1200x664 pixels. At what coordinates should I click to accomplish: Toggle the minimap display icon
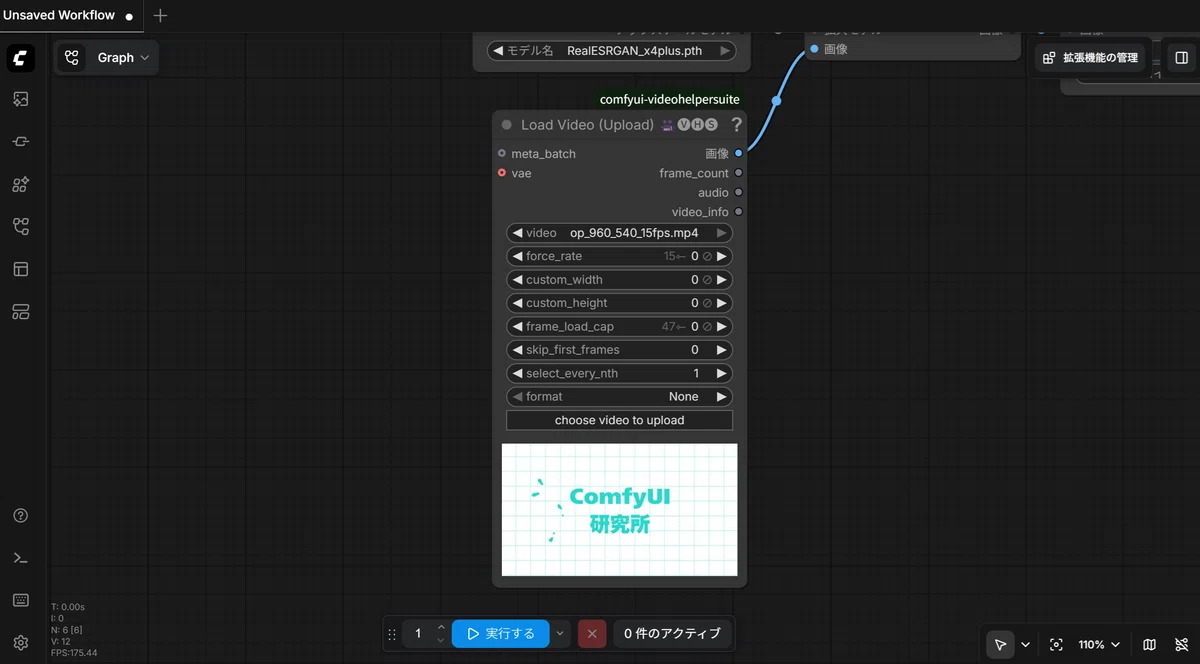click(x=1149, y=645)
